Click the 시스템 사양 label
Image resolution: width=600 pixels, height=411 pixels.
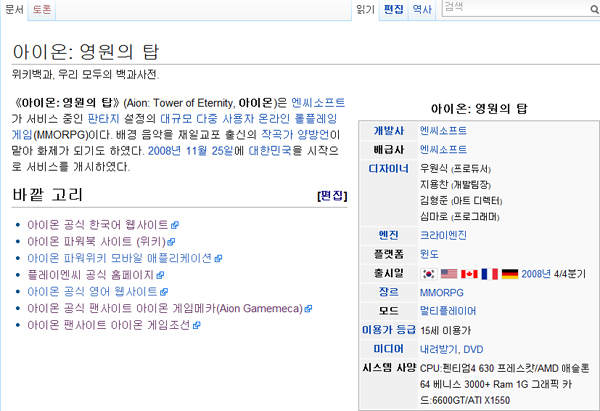[389, 368]
